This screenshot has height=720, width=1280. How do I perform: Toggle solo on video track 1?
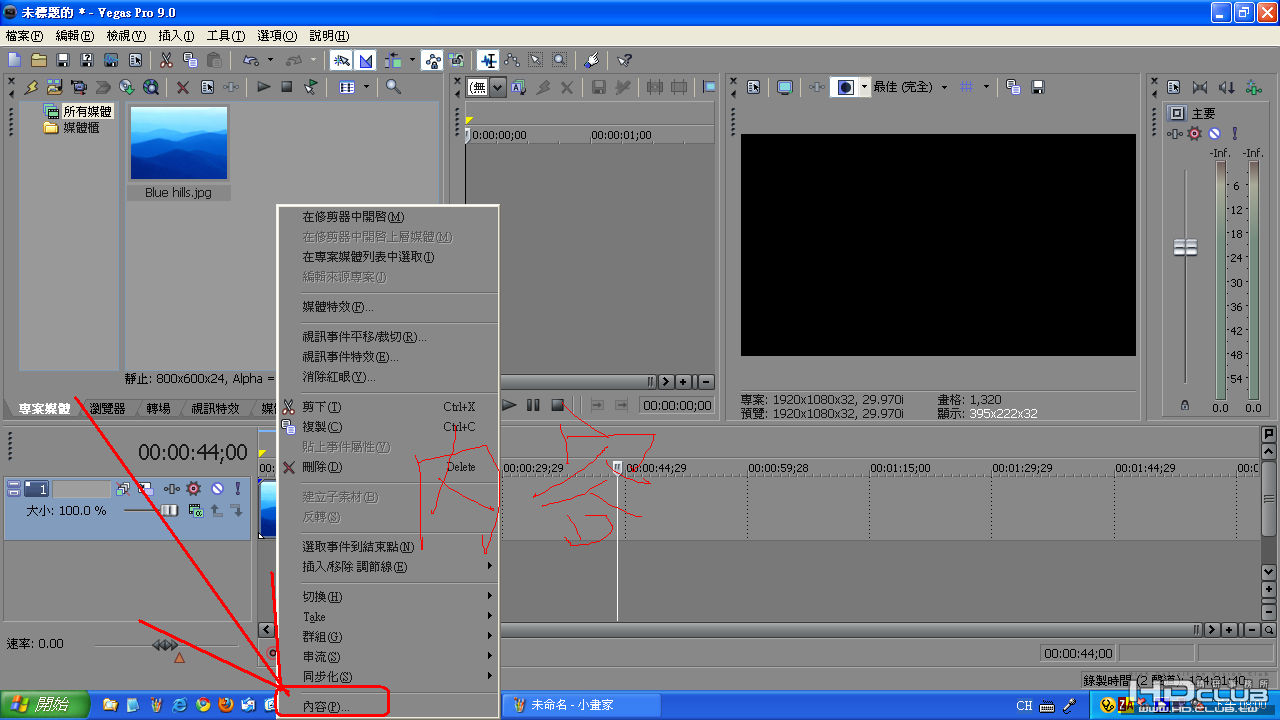[237, 489]
